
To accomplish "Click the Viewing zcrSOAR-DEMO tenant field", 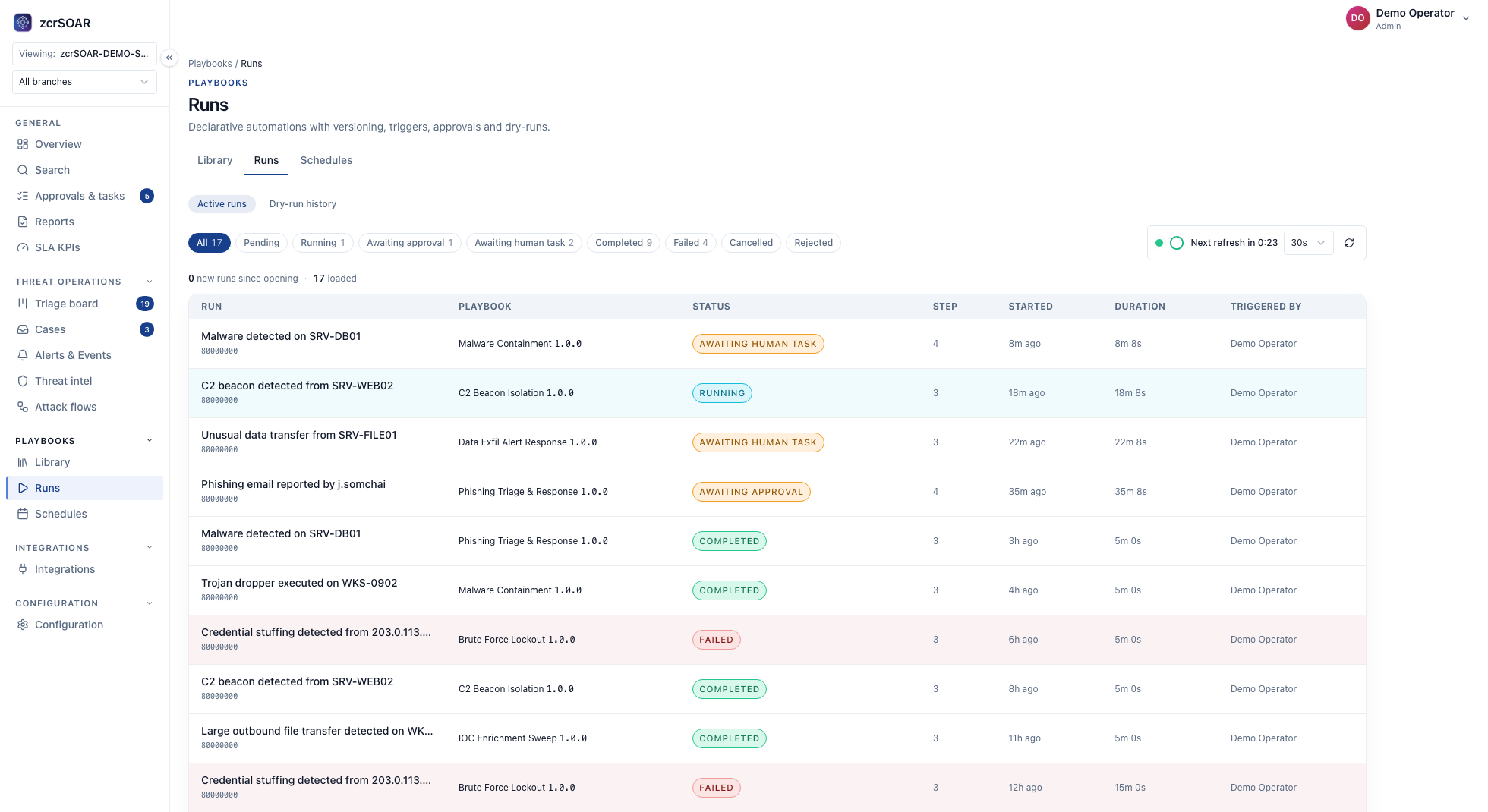I will [84, 54].
